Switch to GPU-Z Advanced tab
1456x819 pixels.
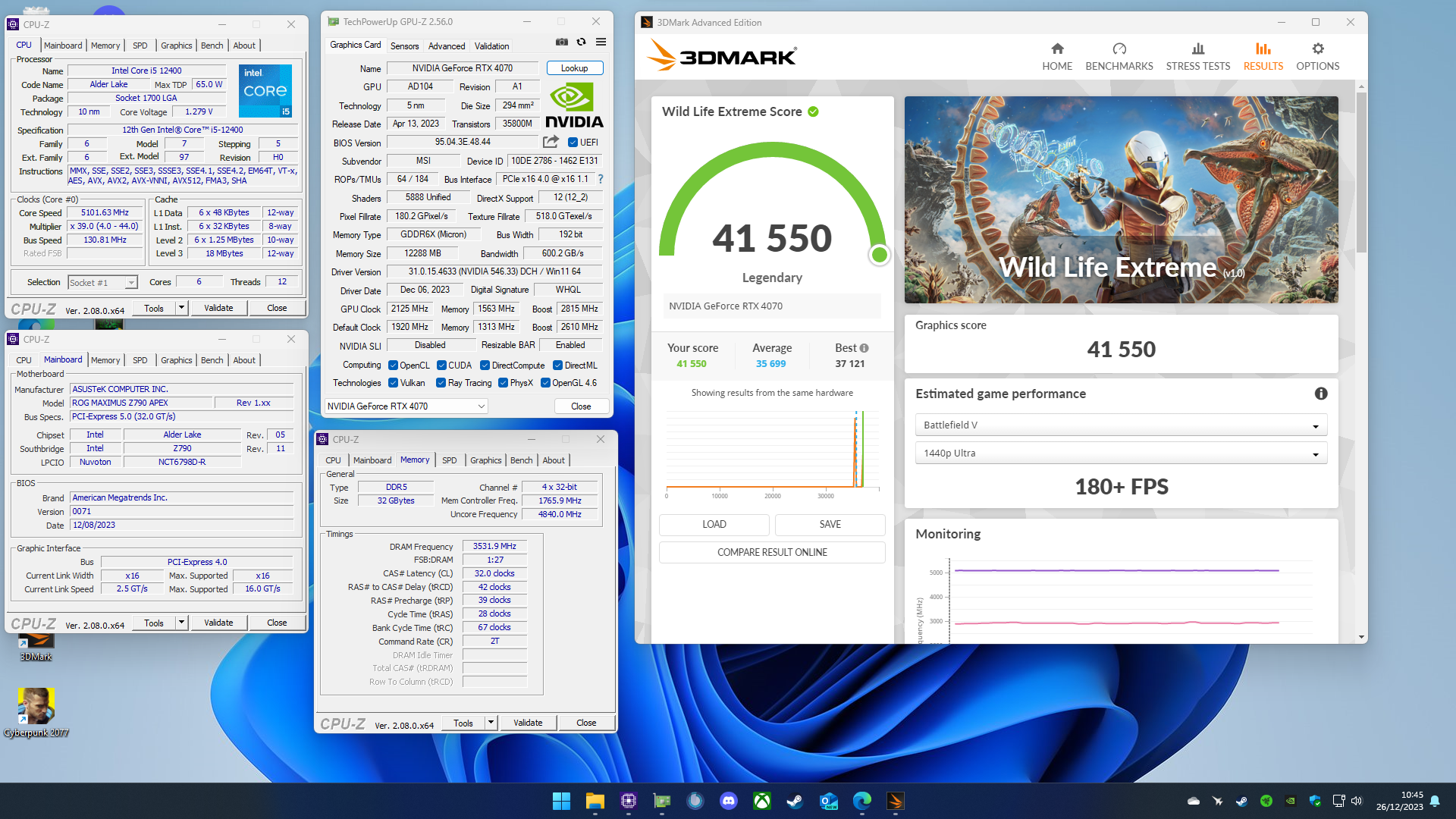(x=447, y=46)
